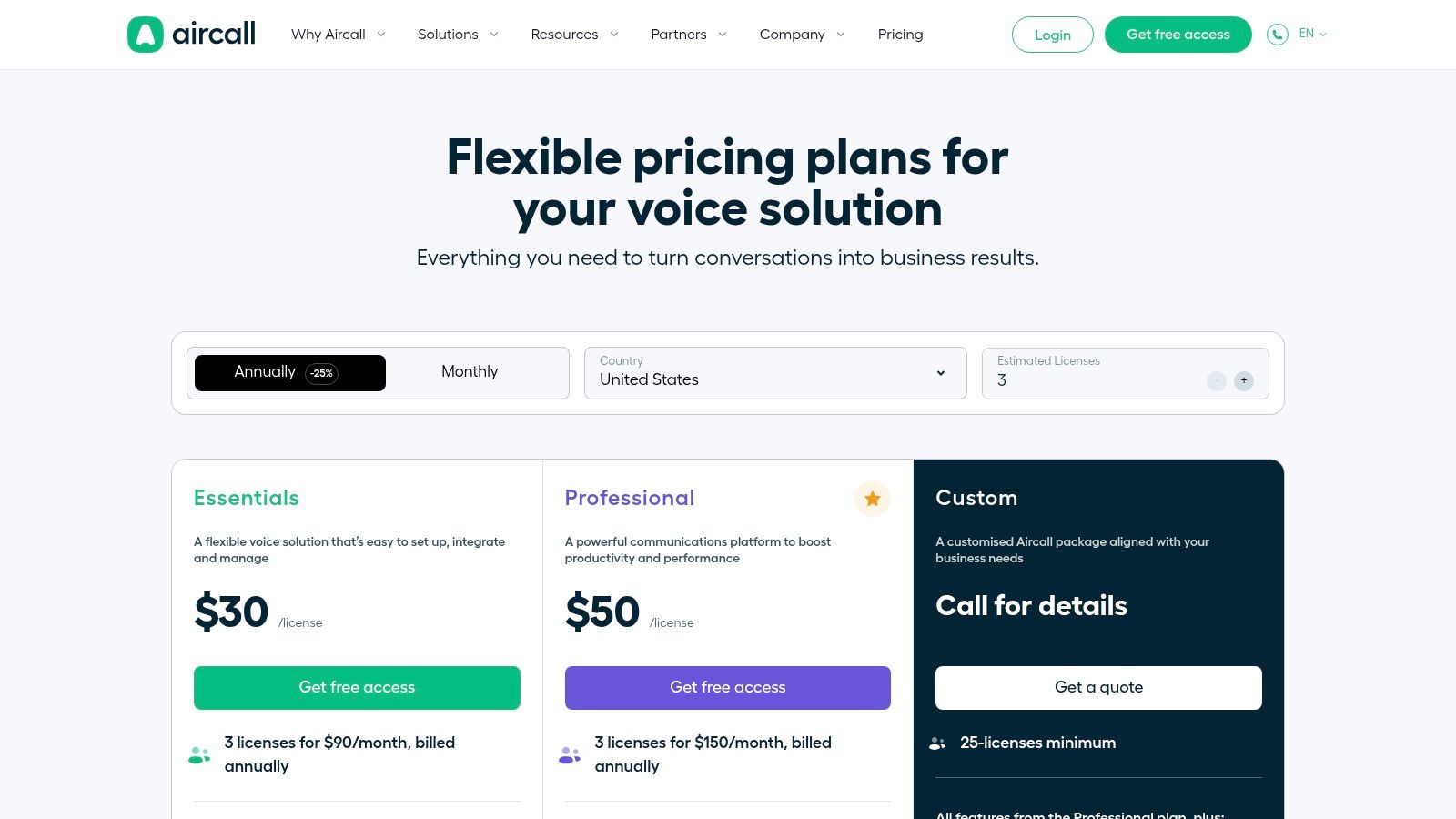Click the orange star badge on Professional
This screenshot has height=819, width=1456.
tap(872, 499)
